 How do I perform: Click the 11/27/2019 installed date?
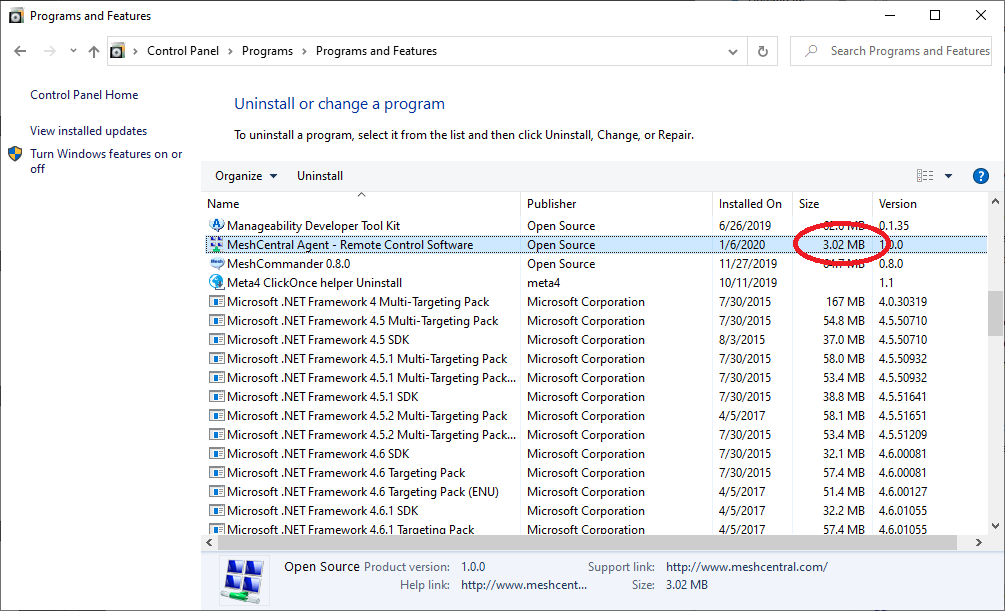coord(747,264)
